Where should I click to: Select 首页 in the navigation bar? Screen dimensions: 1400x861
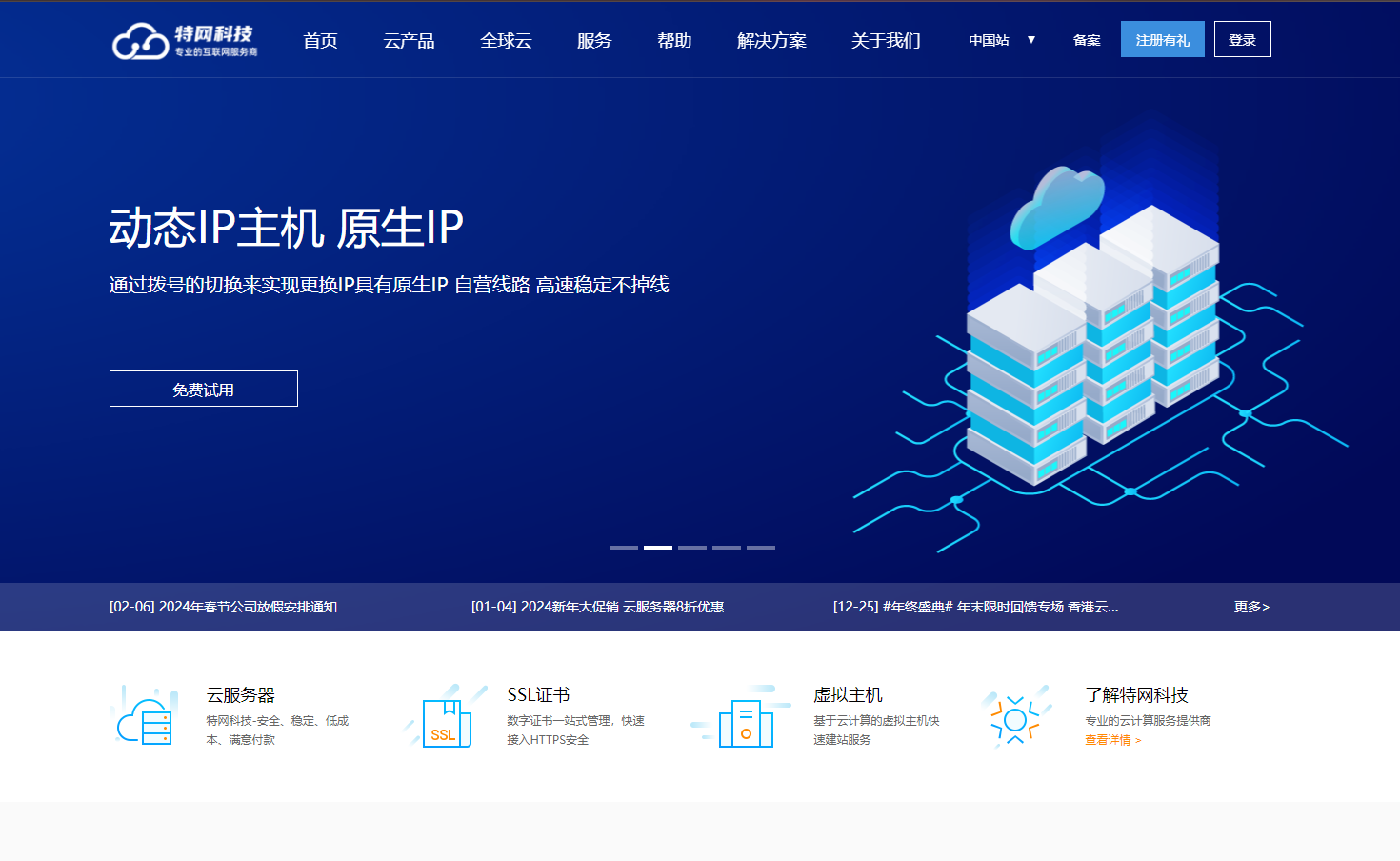pyautogui.click(x=320, y=40)
